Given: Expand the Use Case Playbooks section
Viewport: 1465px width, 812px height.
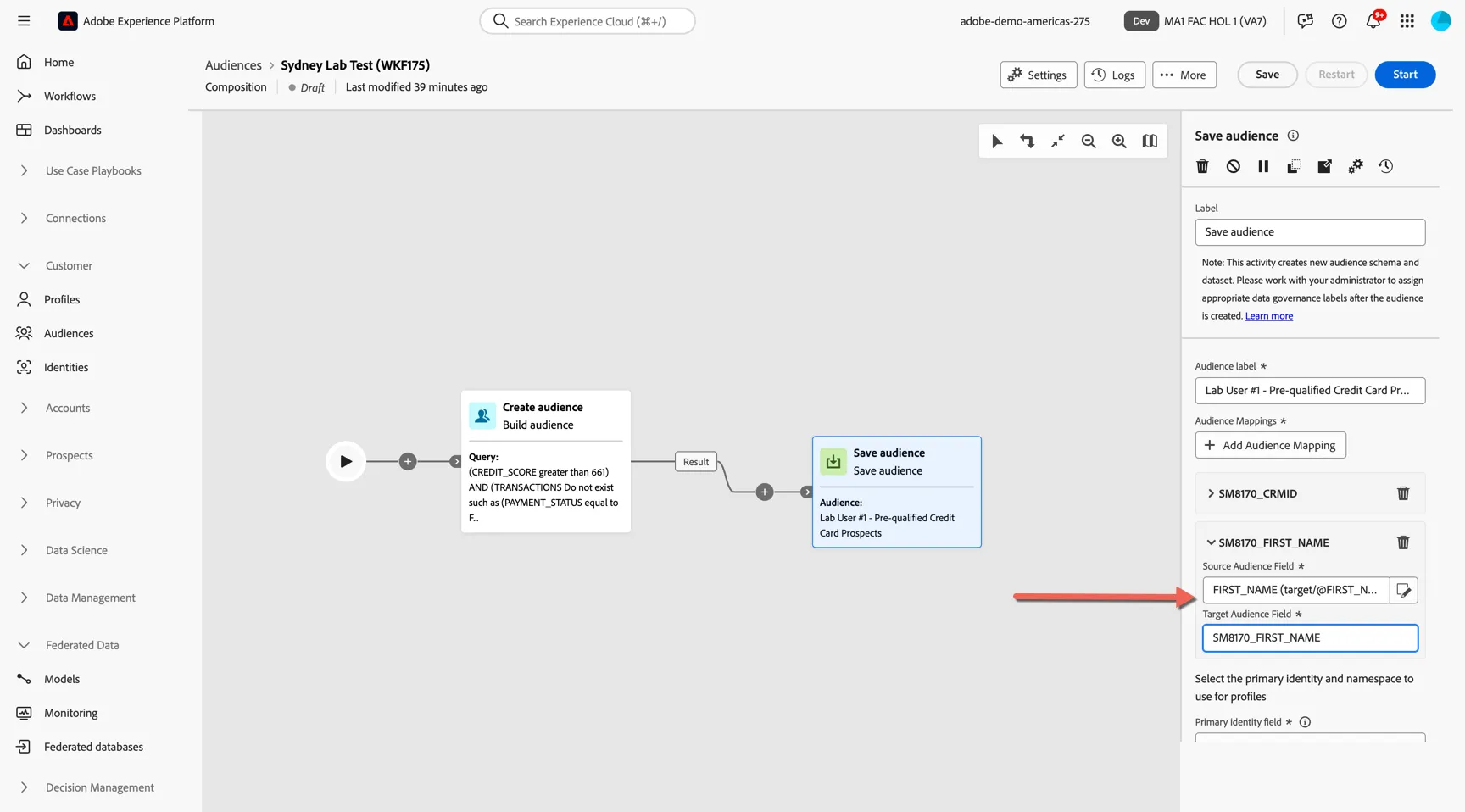Looking at the screenshot, I should [x=24, y=171].
